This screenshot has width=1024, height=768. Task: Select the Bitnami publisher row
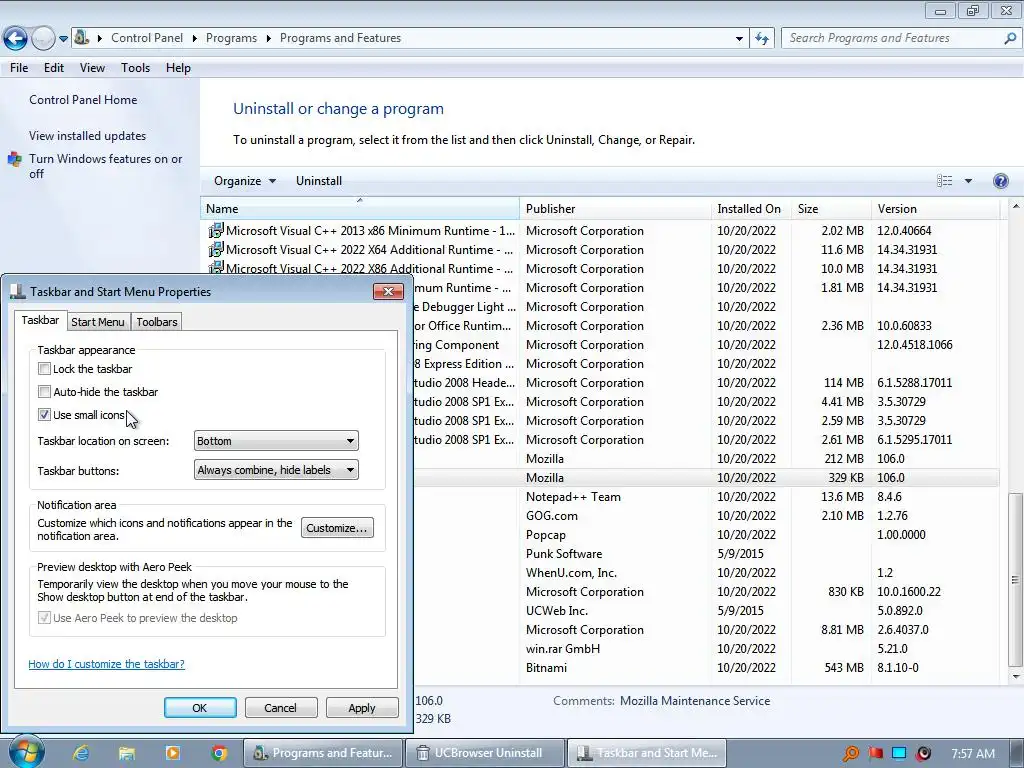pos(705,667)
